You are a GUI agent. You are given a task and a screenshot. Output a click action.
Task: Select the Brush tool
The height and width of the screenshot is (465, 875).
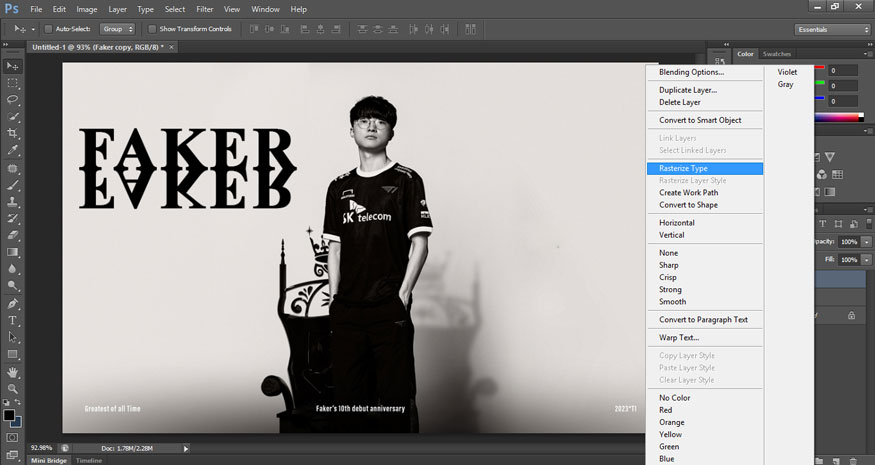(x=12, y=185)
